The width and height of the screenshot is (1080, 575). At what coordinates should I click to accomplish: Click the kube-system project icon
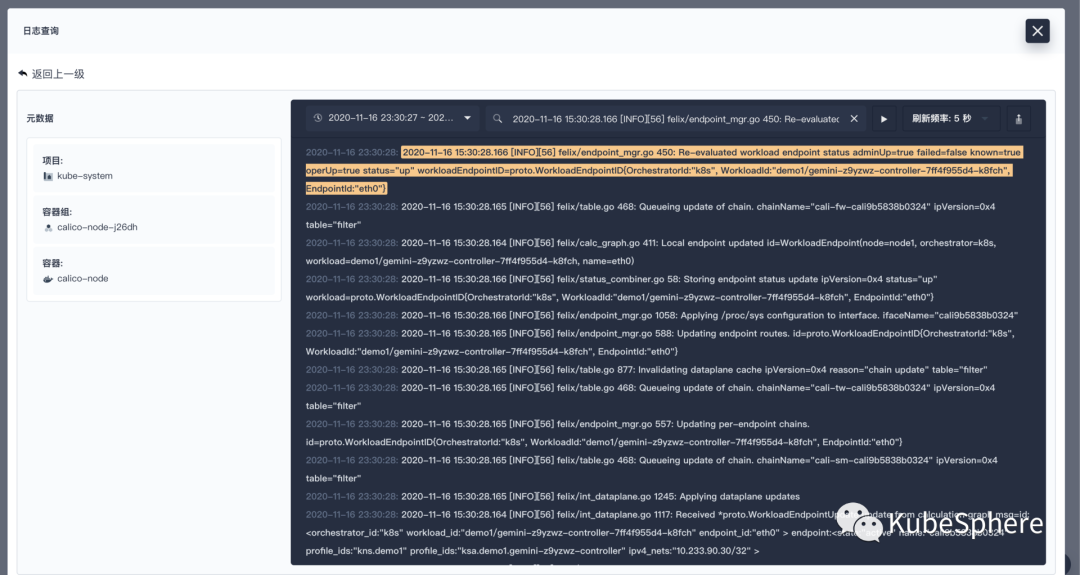(x=48, y=176)
